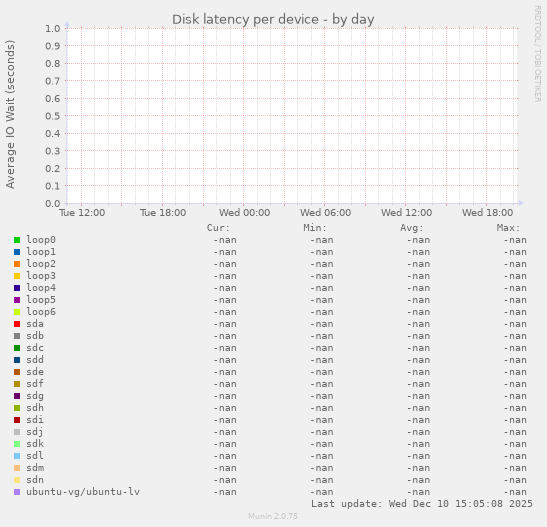Click the dark red sdi legend swatch

17,420
